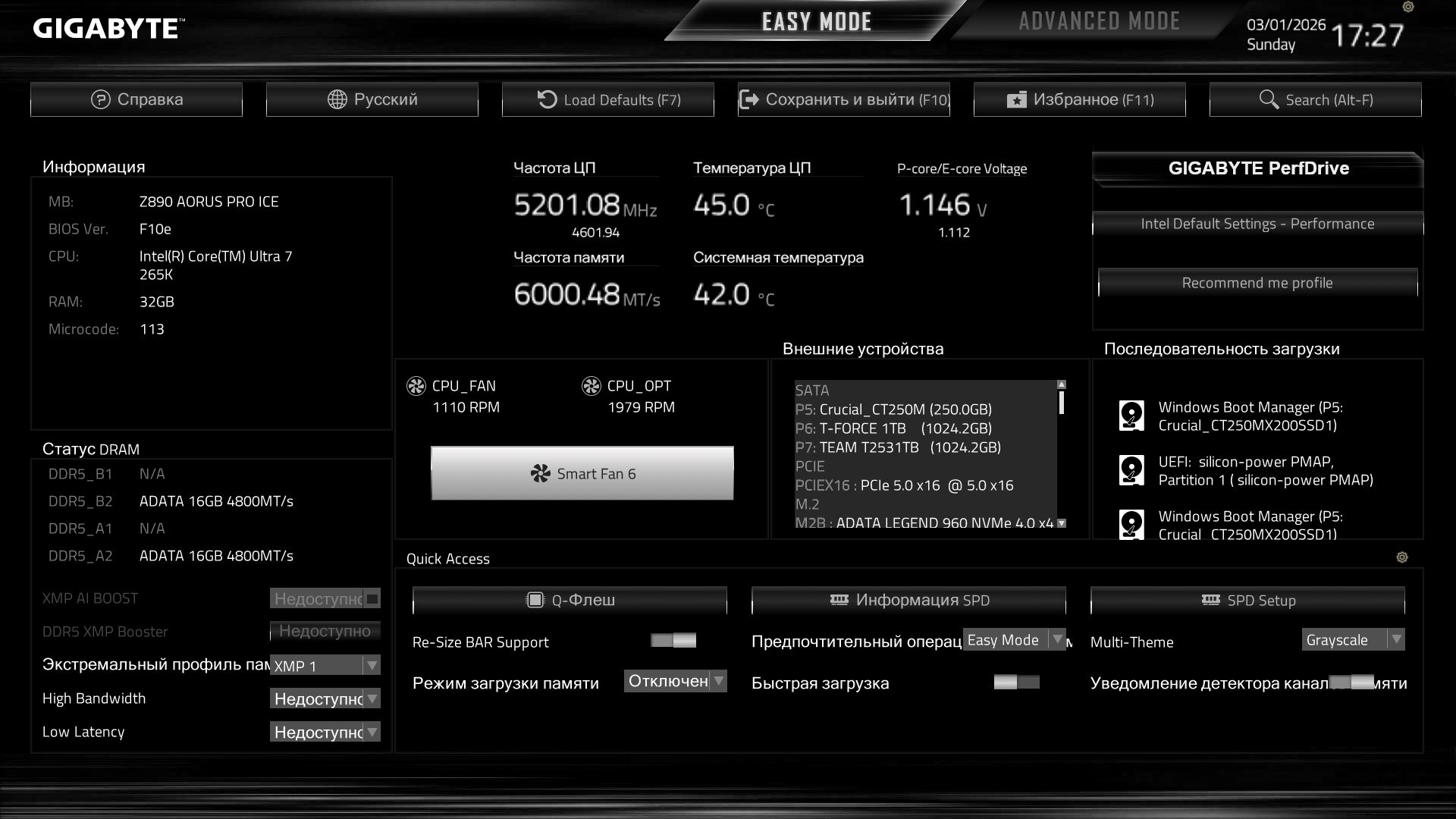The height and width of the screenshot is (819, 1456).
Task: Click the CPU_OPT speed 1979 RPM
Action: 642,407
